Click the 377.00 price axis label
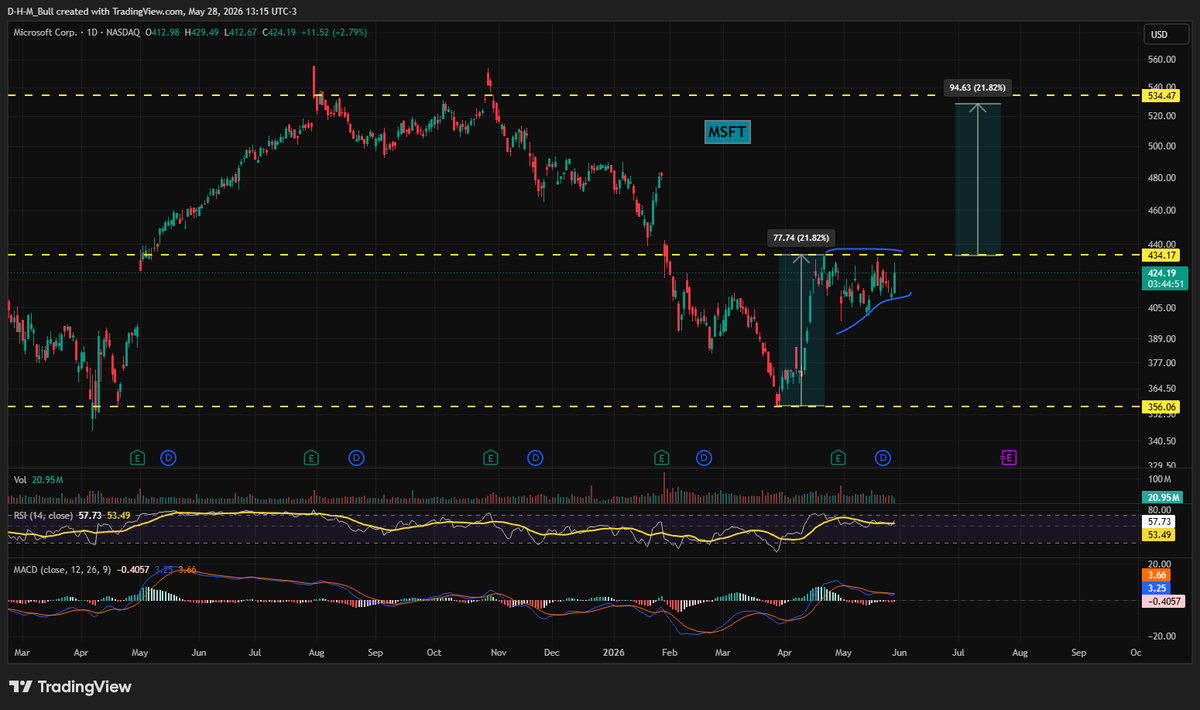Image resolution: width=1200 pixels, height=710 pixels. [1161, 363]
